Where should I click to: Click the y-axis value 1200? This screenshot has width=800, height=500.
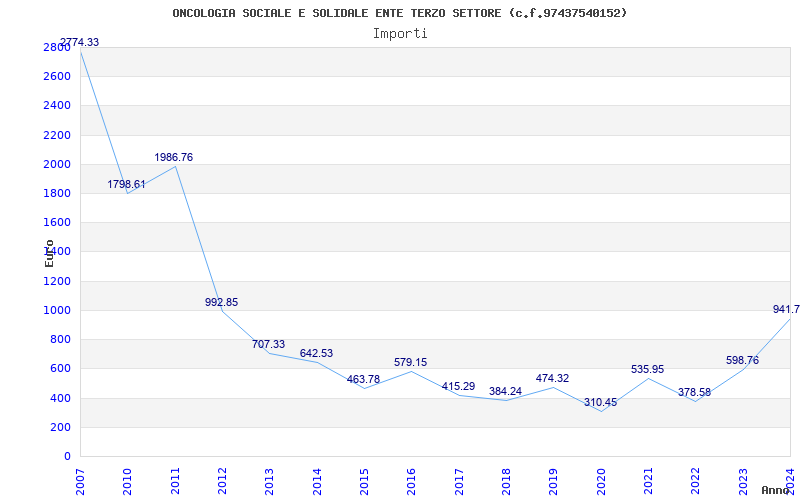57,281
